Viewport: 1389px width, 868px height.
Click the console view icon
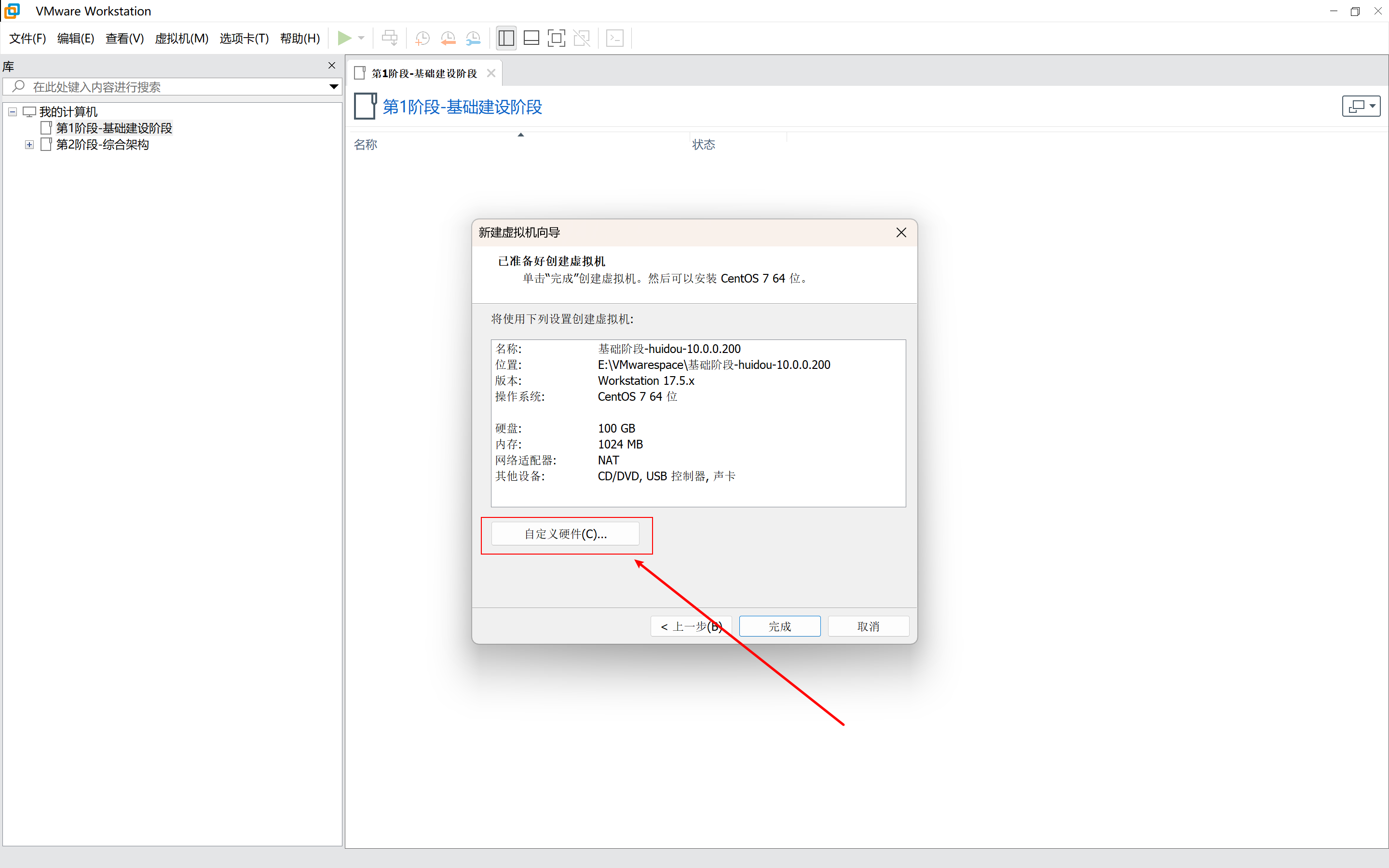point(615,39)
